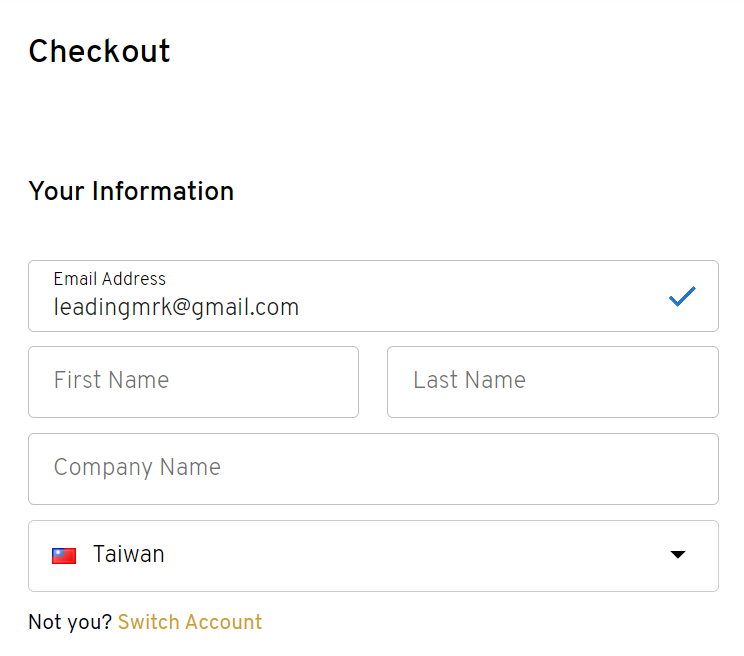Select the Company Name input box
The height and width of the screenshot is (656, 744).
click(373, 469)
